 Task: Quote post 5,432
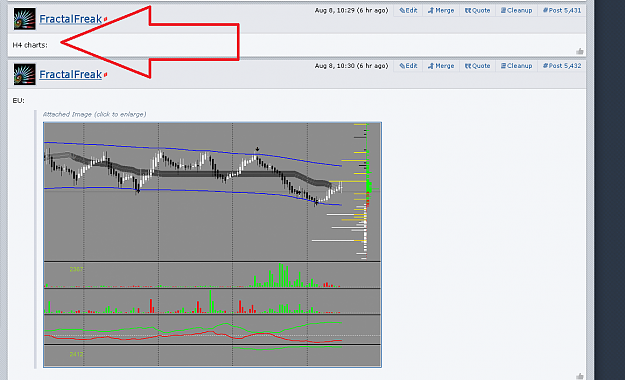[x=478, y=66]
